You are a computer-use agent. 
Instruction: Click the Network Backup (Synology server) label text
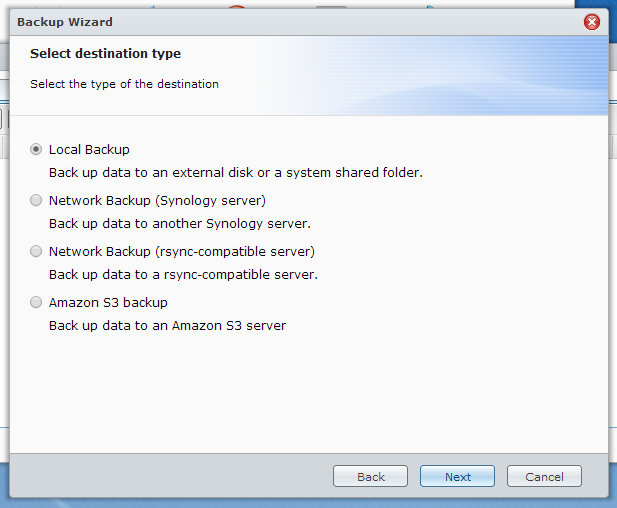click(x=157, y=201)
